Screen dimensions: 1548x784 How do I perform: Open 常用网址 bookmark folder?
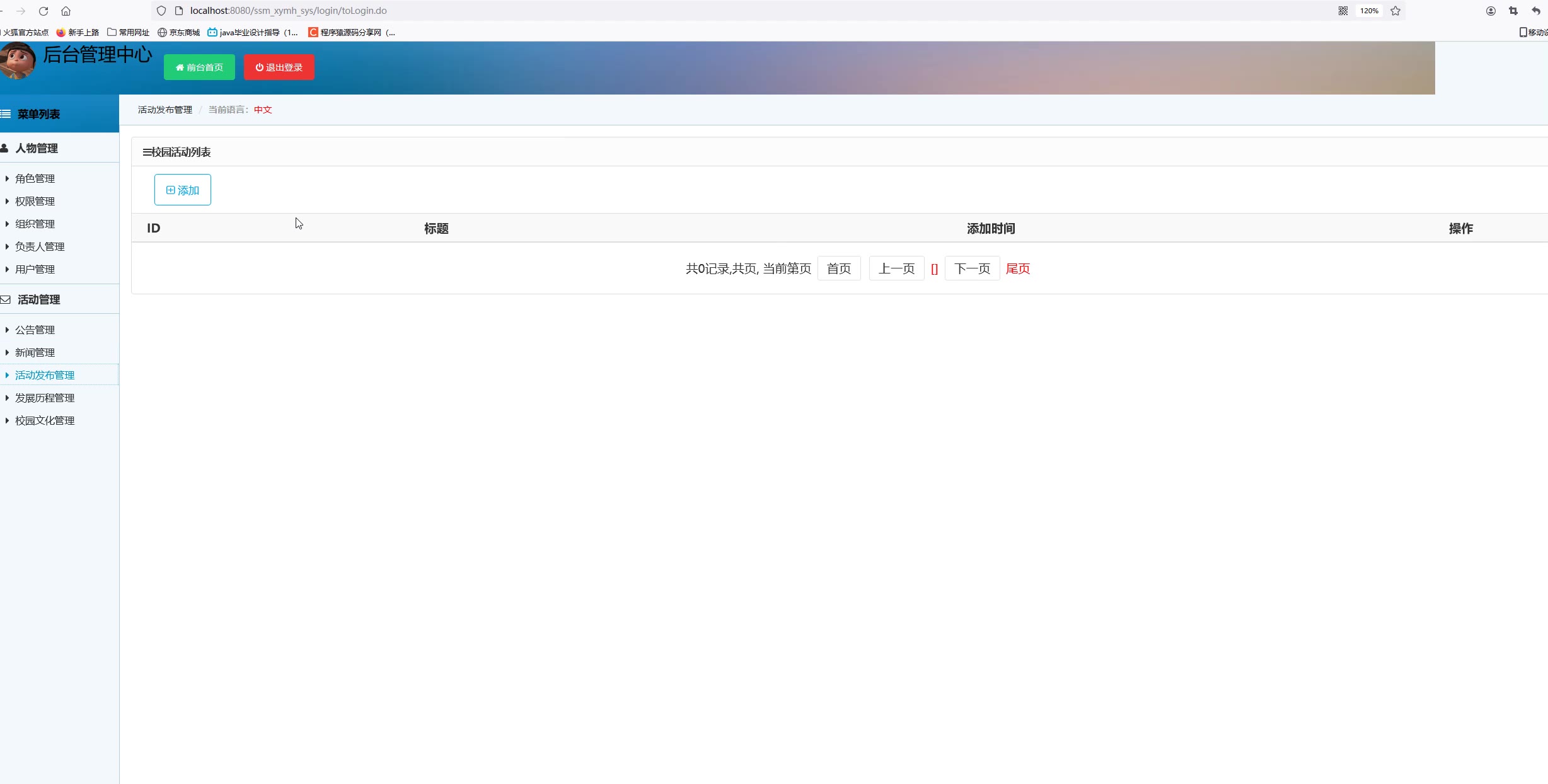[x=128, y=32]
